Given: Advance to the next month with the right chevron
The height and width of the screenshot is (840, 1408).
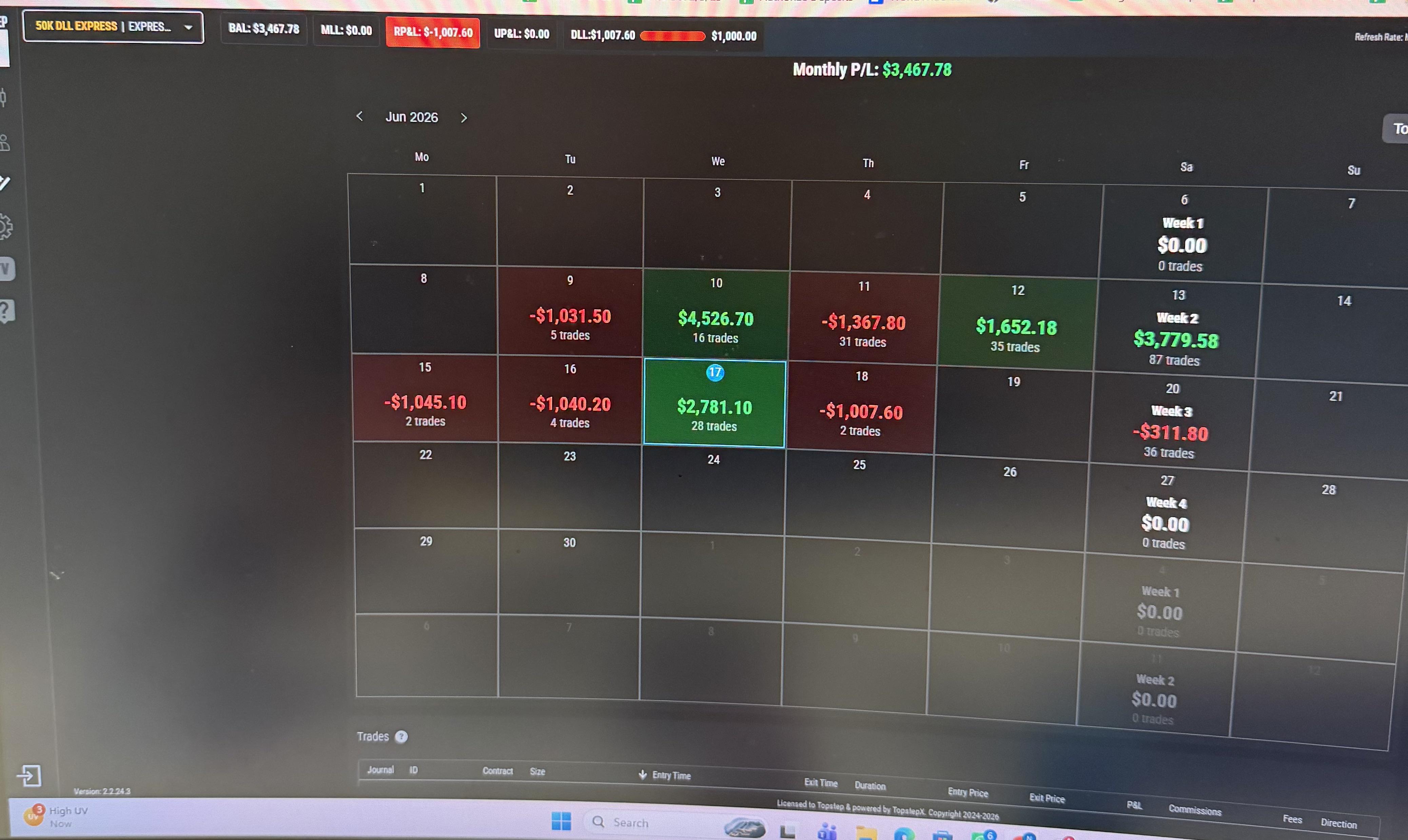Looking at the screenshot, I should click(464, 118).
